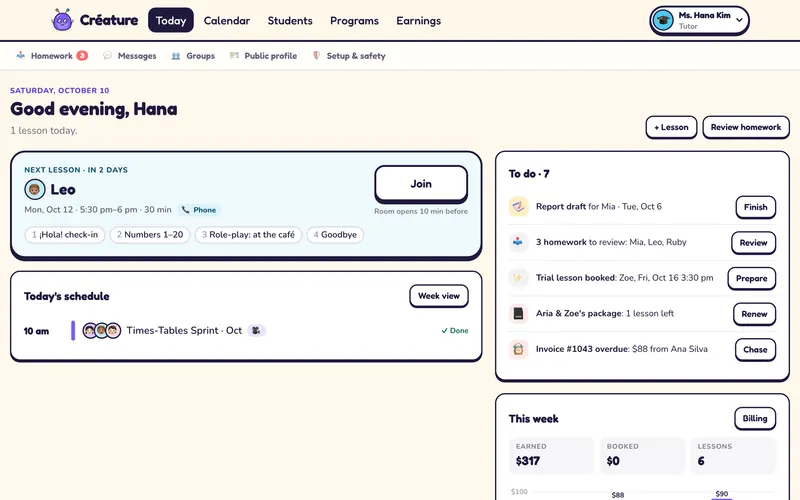Click the LESSONS 6 stat tile
The height and width of the screenshot is (500, 800).
pyautogui.click(x=733, y=455)
